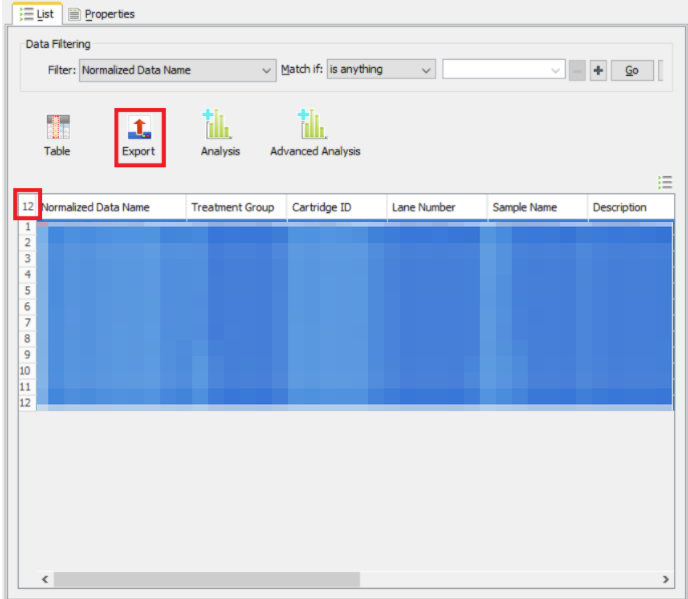Select row 10 header
The width and height of the screenshot is (688, 599).
pyautogui.click(x=28, y=371)
